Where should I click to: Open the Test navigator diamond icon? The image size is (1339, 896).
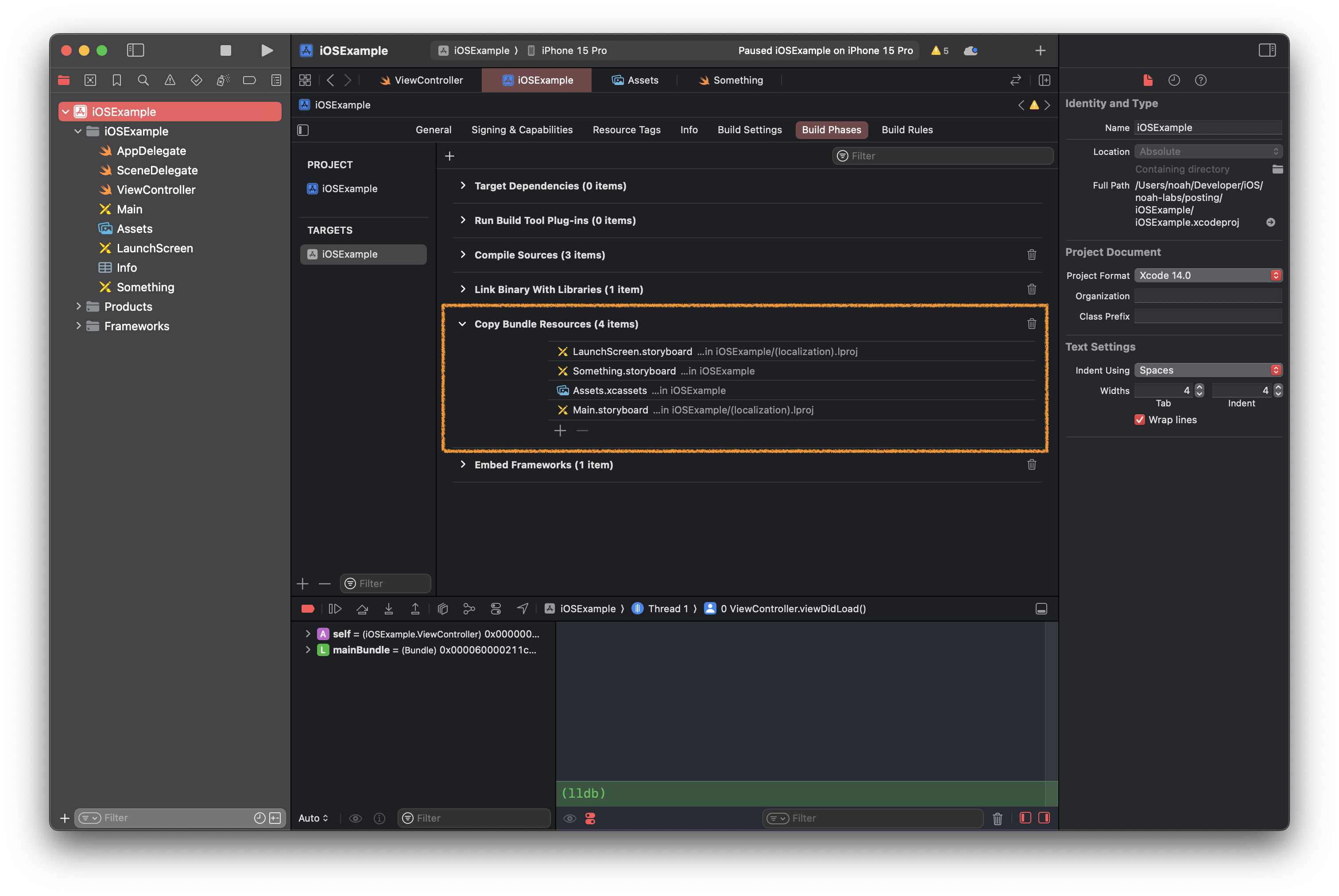(x=197, y=81)
